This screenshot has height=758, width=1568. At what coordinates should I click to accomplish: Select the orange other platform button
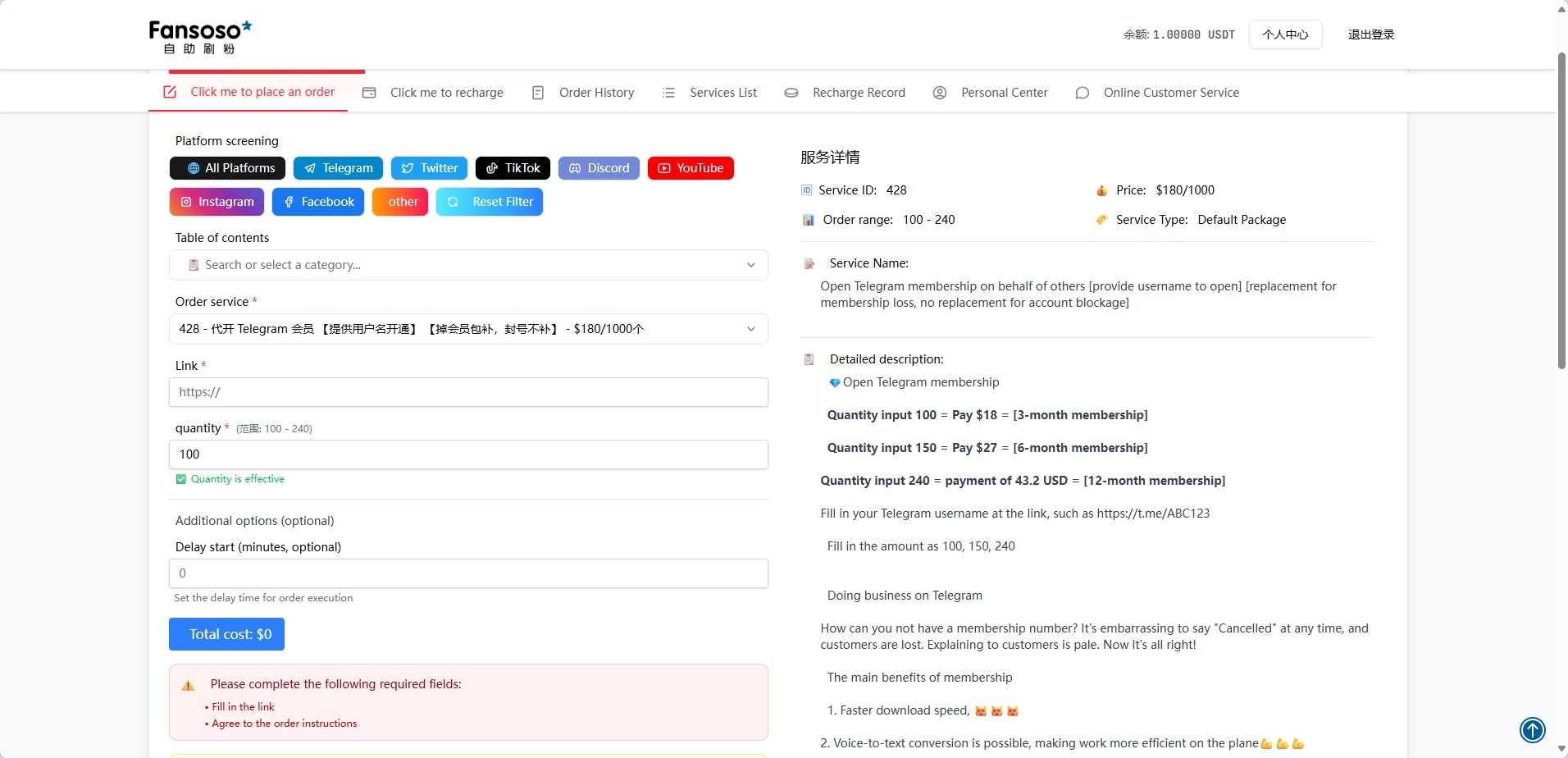tap(400, 202)
